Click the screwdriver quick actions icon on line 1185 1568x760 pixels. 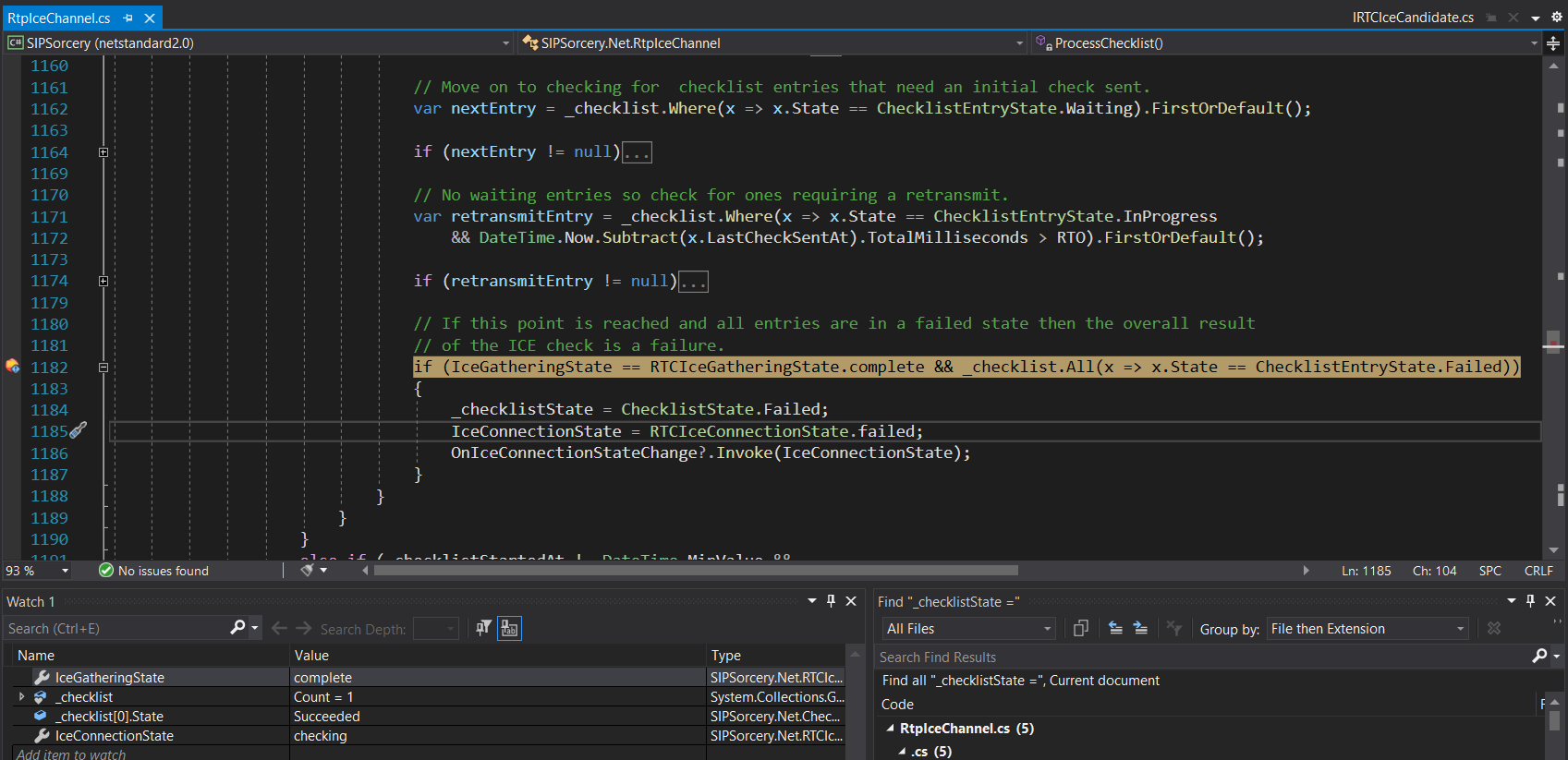[79, 430]
